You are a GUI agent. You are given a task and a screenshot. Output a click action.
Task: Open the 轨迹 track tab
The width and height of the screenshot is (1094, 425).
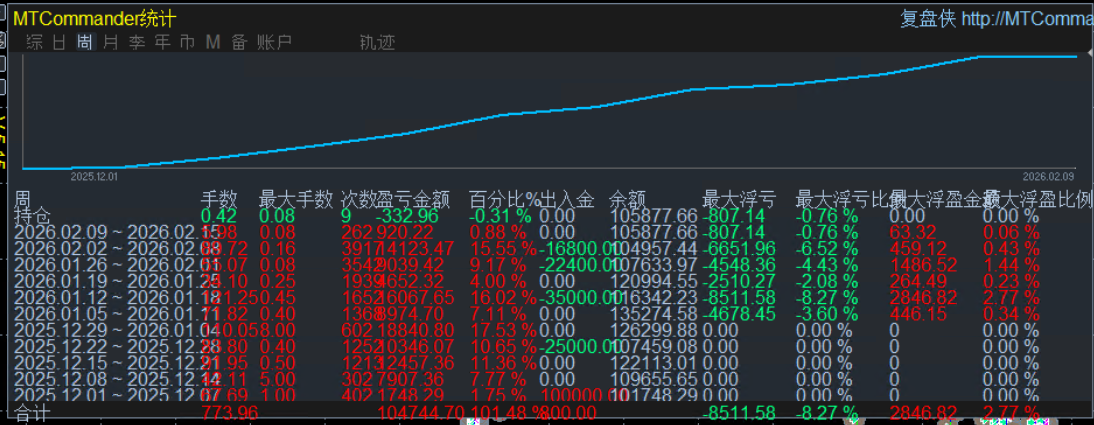pyautogui.click(x=377, y=43)
